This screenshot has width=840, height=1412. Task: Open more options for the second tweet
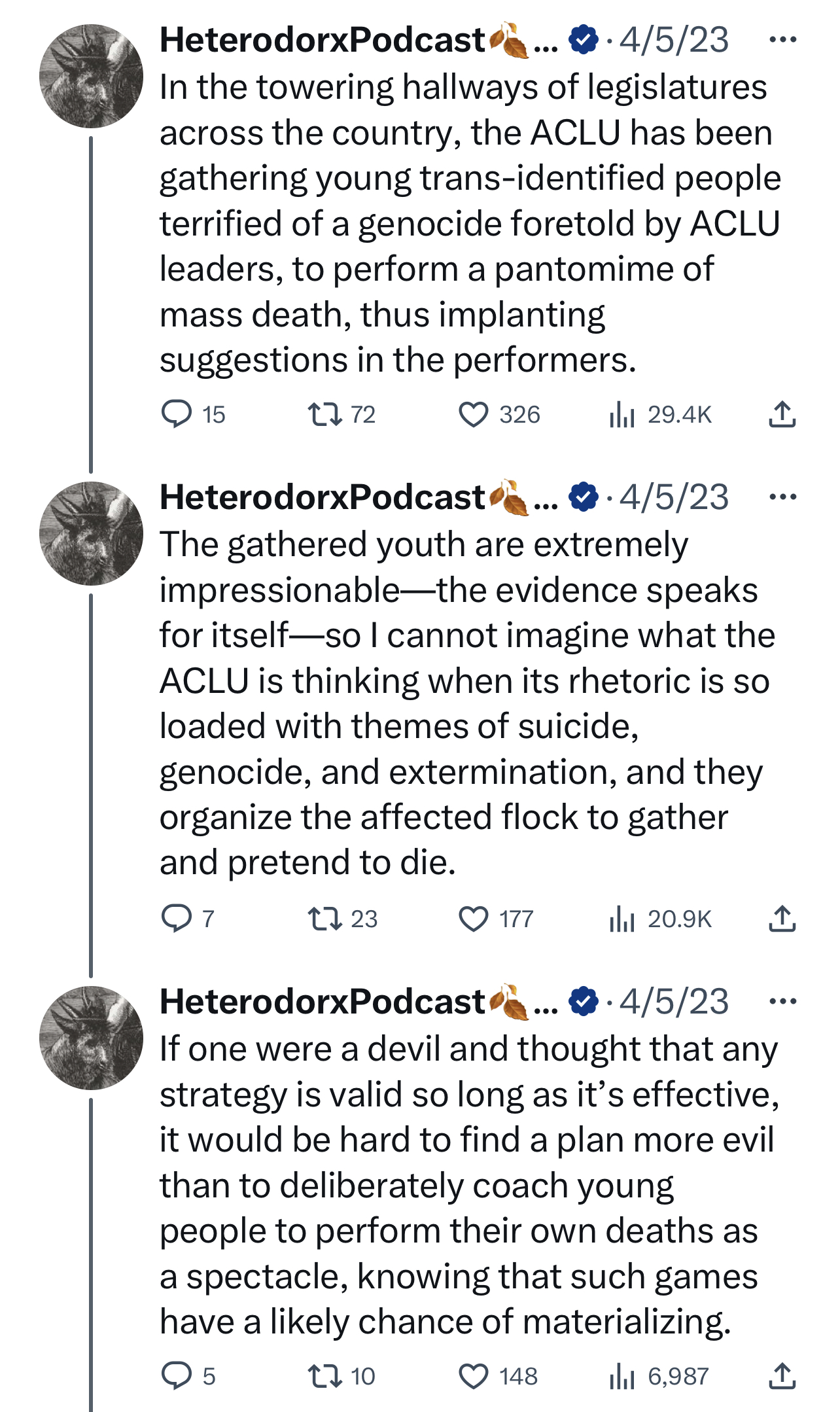pyautogui.click(x=782, y=497)
